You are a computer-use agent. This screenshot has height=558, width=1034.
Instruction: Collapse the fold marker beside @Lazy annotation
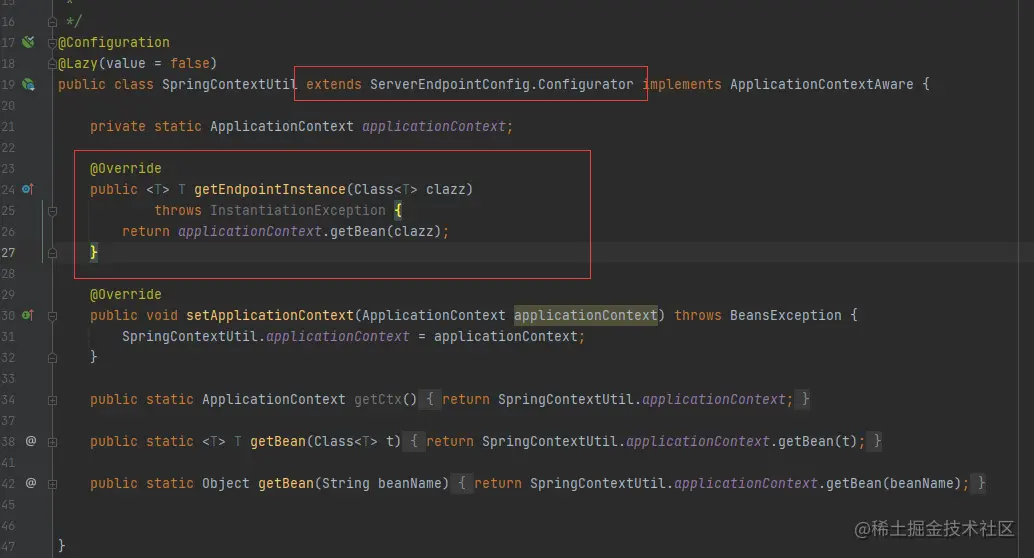pos(52,64)
